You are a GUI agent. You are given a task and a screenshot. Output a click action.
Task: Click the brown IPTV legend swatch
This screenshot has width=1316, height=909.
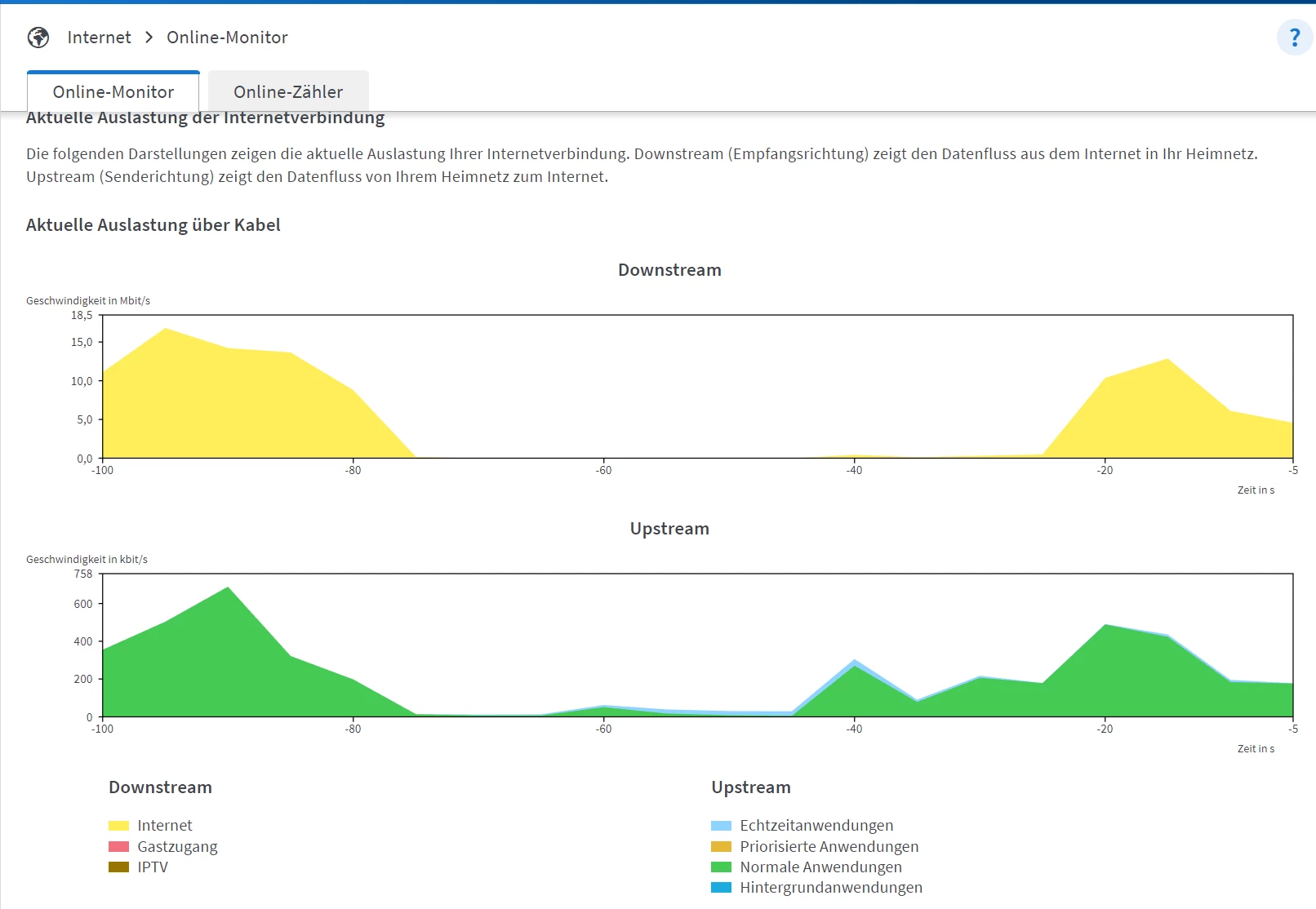pos(119,867)
